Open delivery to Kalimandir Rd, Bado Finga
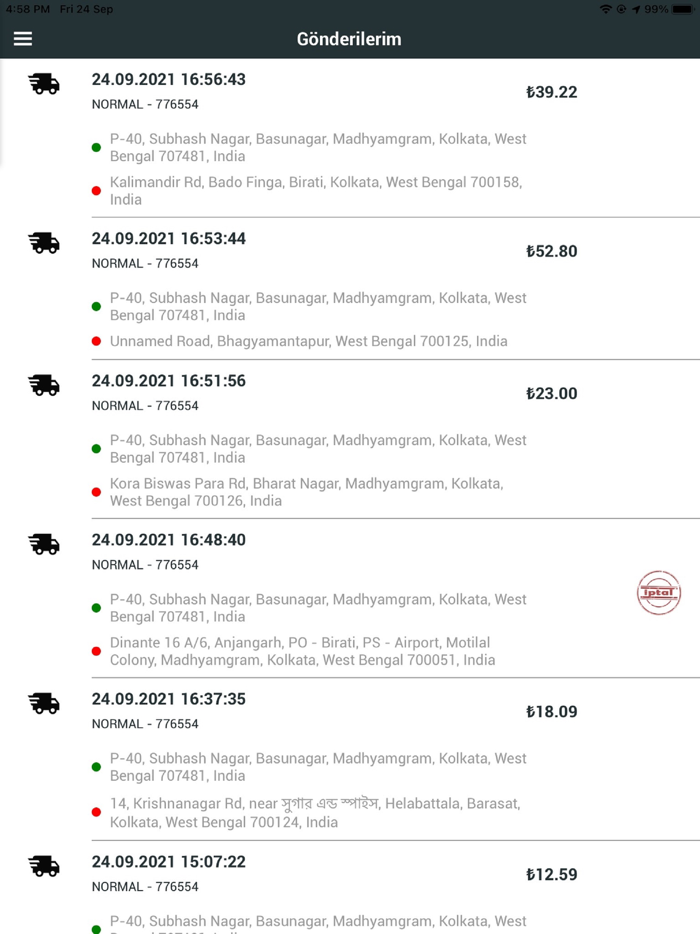The image size is (700, 934). (x=316, y=191)
